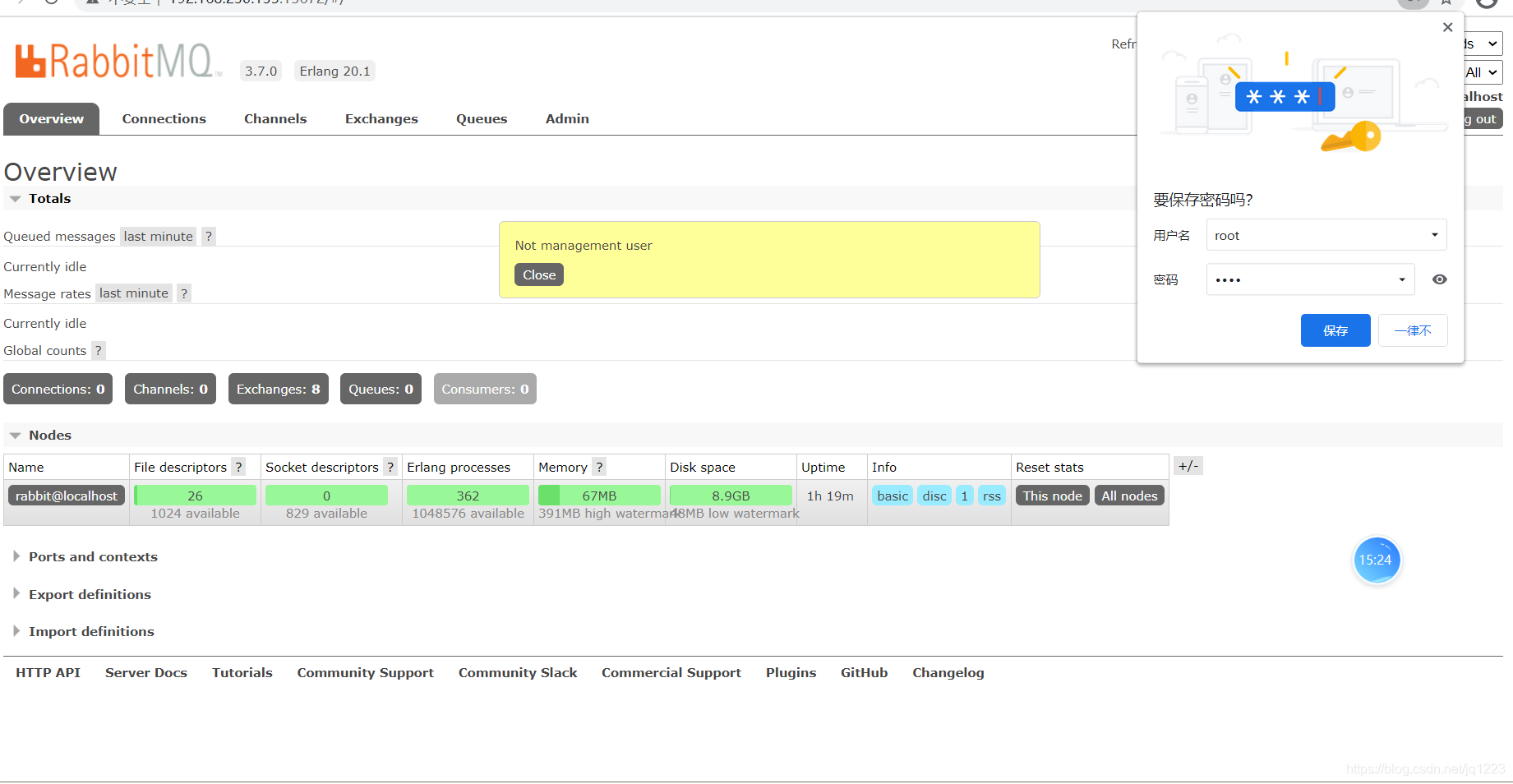Open the GitHub link
The width and height of the screenshot is (1513, 784).
(865, 672)
